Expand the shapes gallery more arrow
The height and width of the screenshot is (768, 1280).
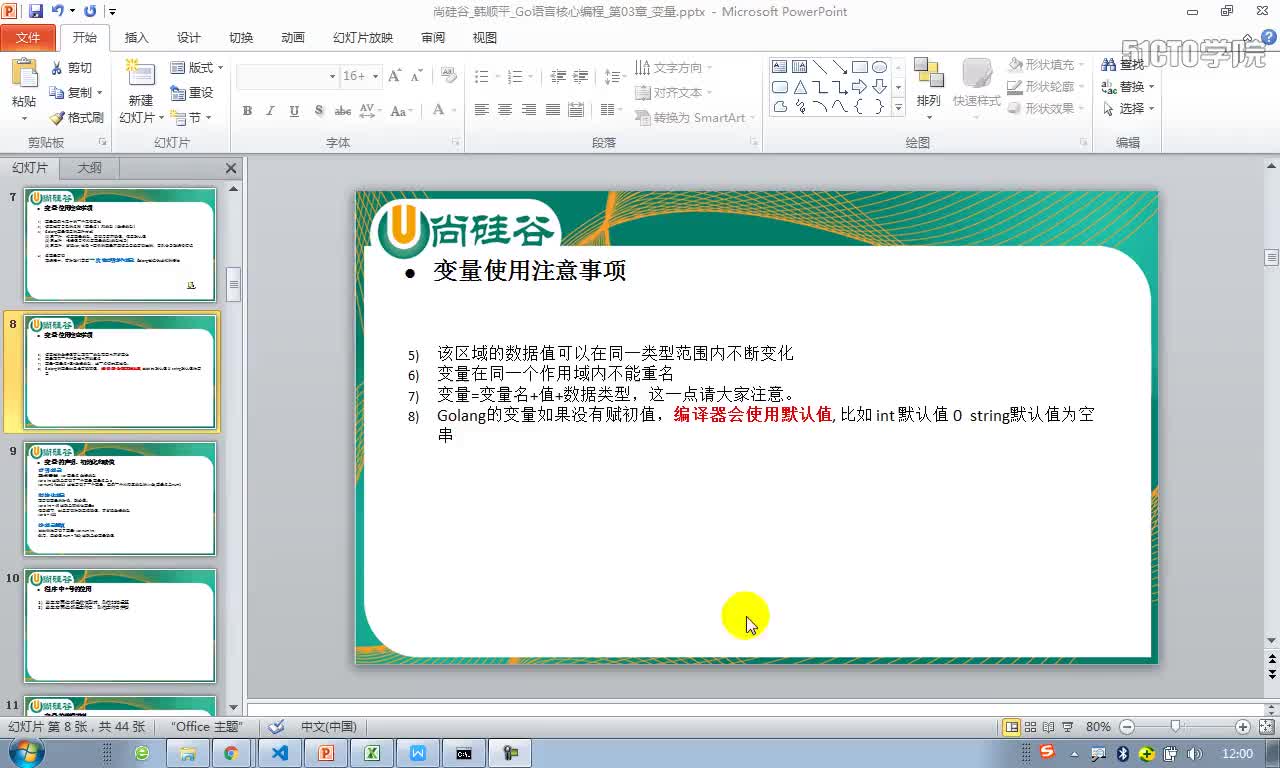pos(898,107)
